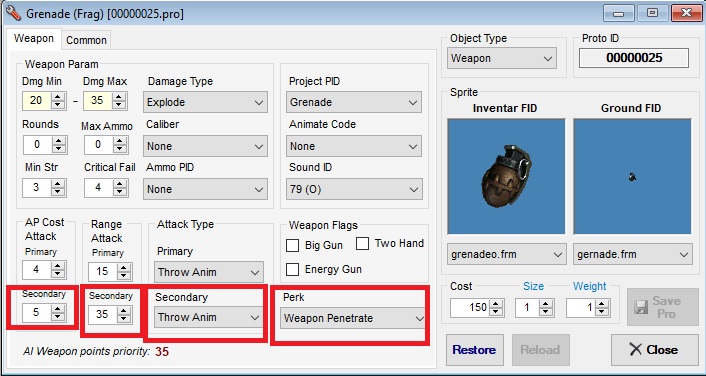Toggle the Two Hand checkbox
Viewport: 706px width, 376px height.
coord(362,244)
